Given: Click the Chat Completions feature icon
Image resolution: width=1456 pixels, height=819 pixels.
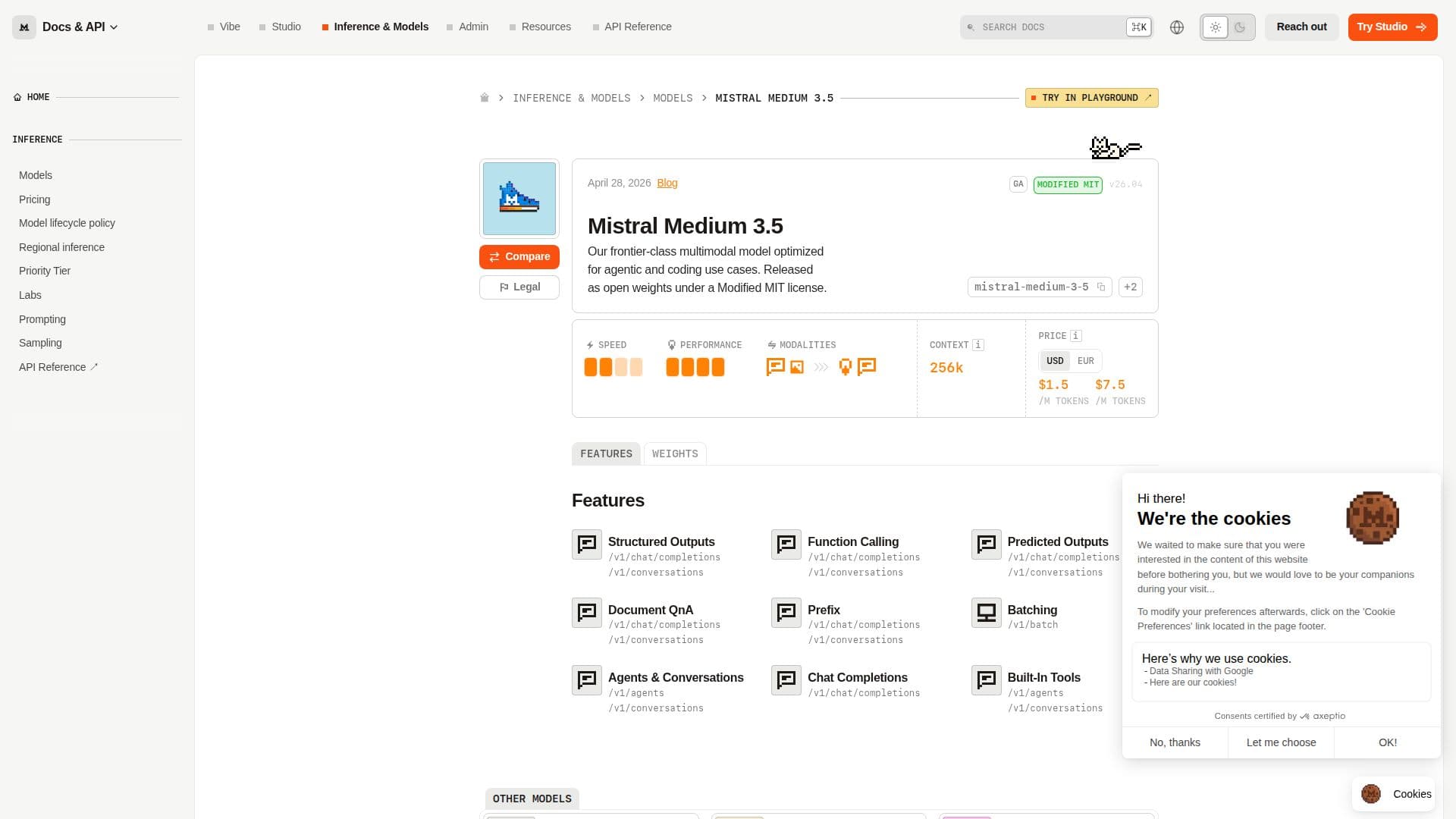Looking at the screenshot, I should (x=786, y=680).
